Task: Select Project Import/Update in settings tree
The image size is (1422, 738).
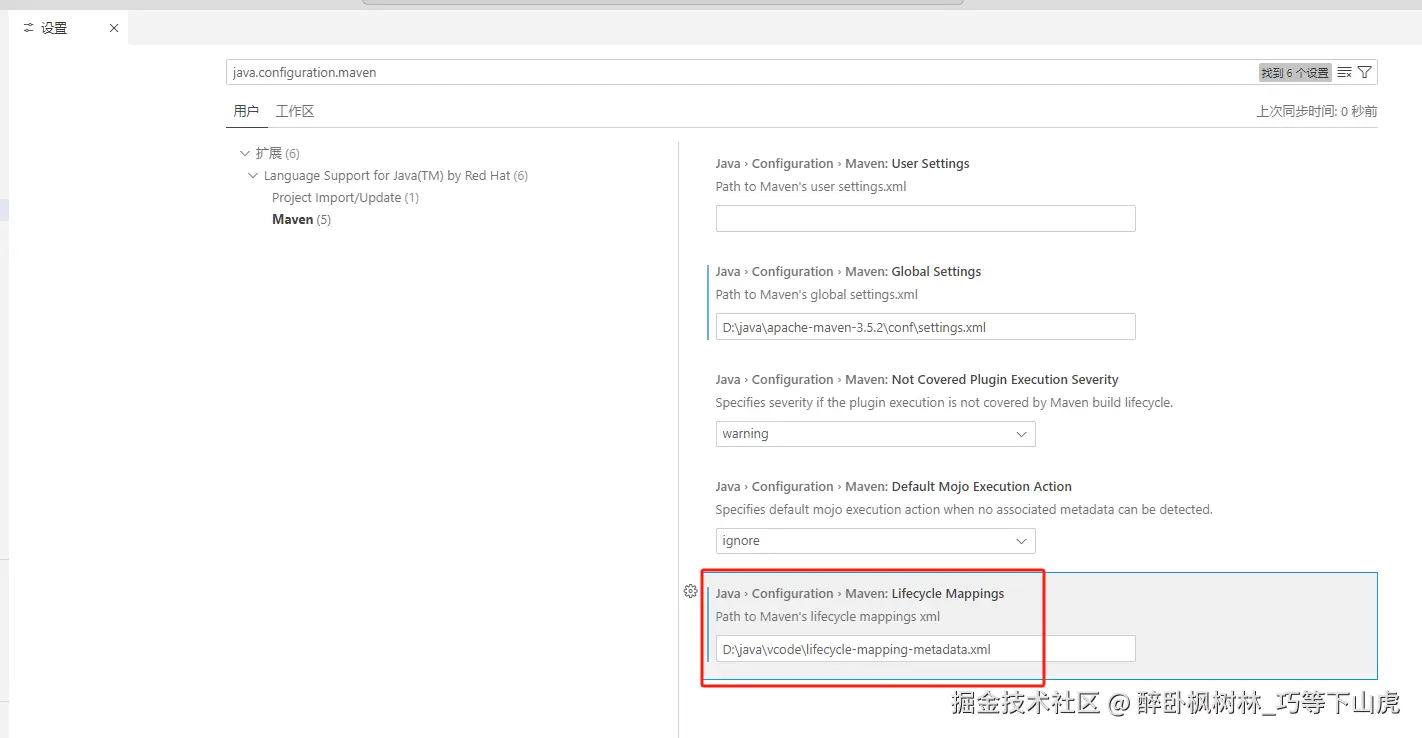Action: pyautogui.click(x=345, y=197)
